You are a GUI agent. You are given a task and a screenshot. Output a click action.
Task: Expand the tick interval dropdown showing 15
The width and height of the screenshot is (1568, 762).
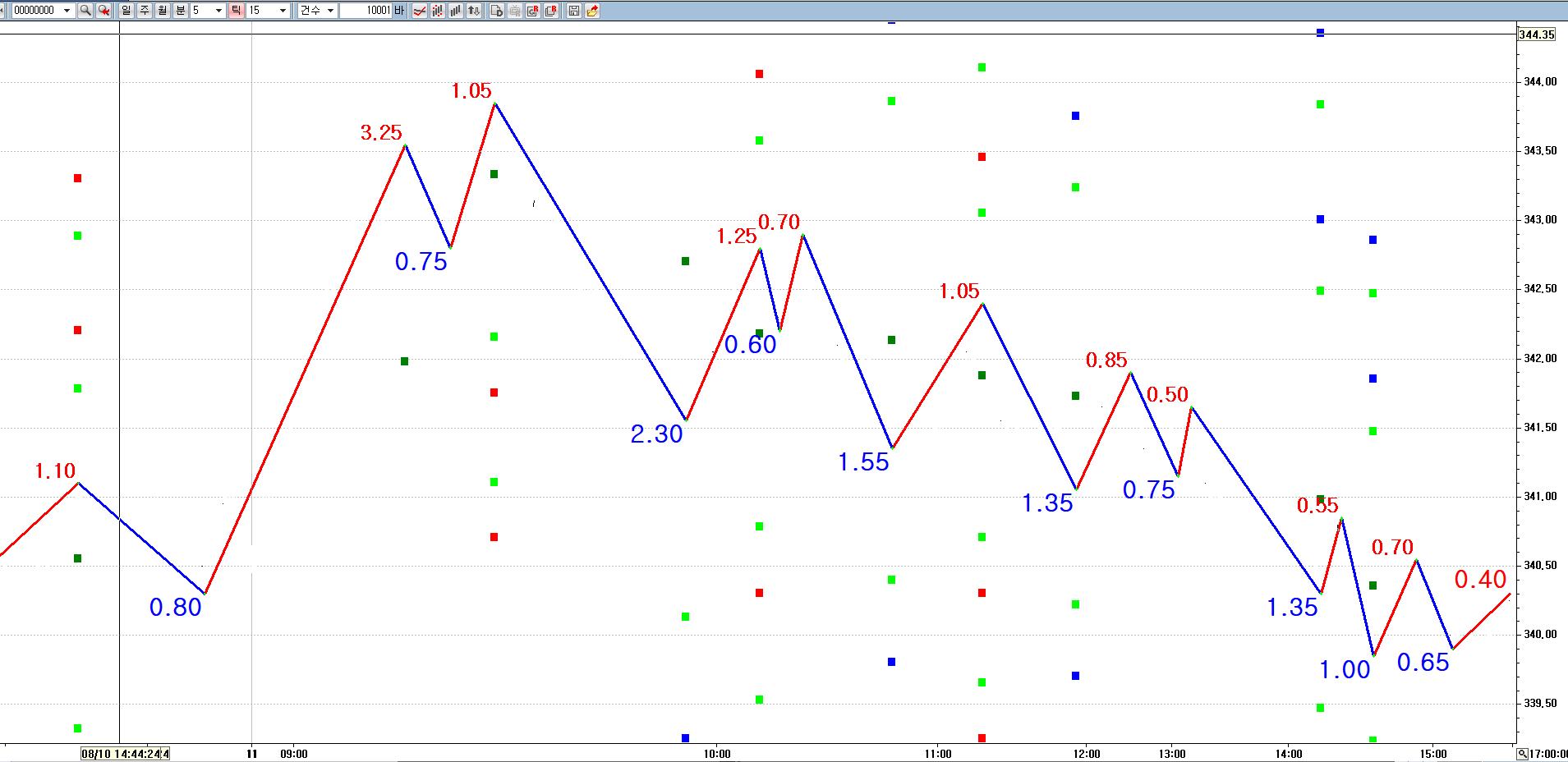pos(283,11)
